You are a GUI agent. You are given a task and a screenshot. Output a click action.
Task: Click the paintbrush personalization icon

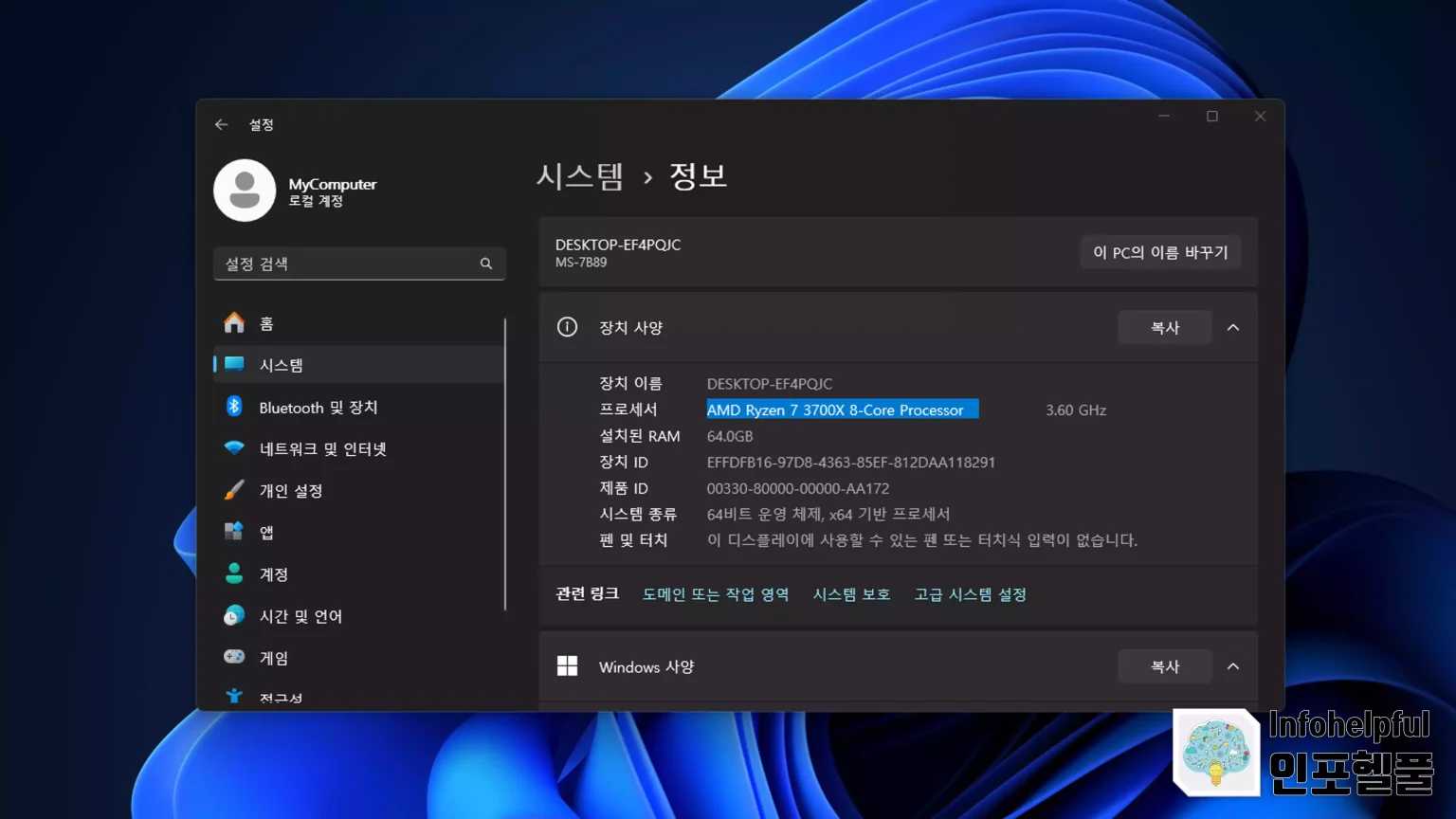[234, 489]
